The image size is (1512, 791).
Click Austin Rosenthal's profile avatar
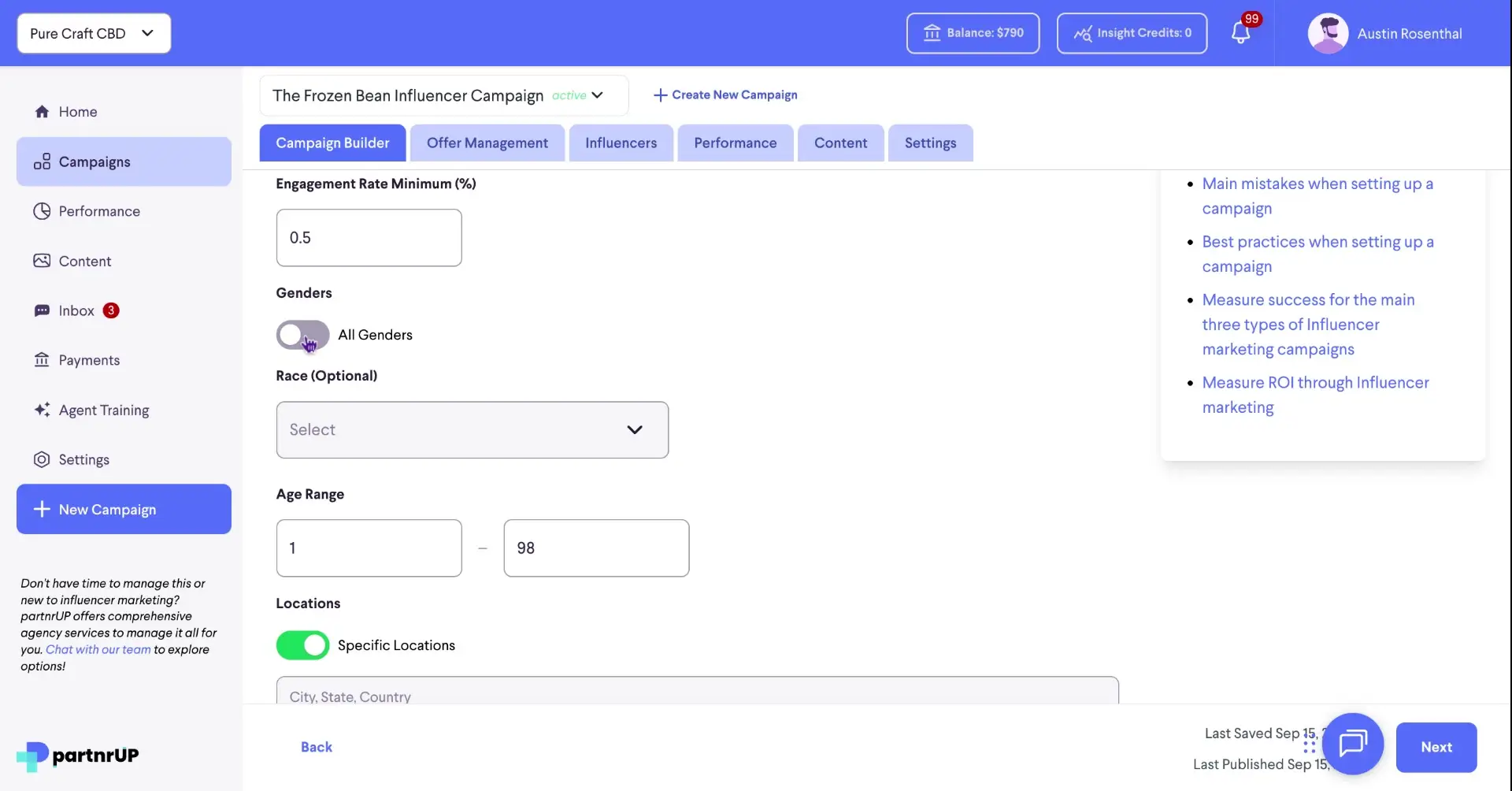tap(1329, 33)
